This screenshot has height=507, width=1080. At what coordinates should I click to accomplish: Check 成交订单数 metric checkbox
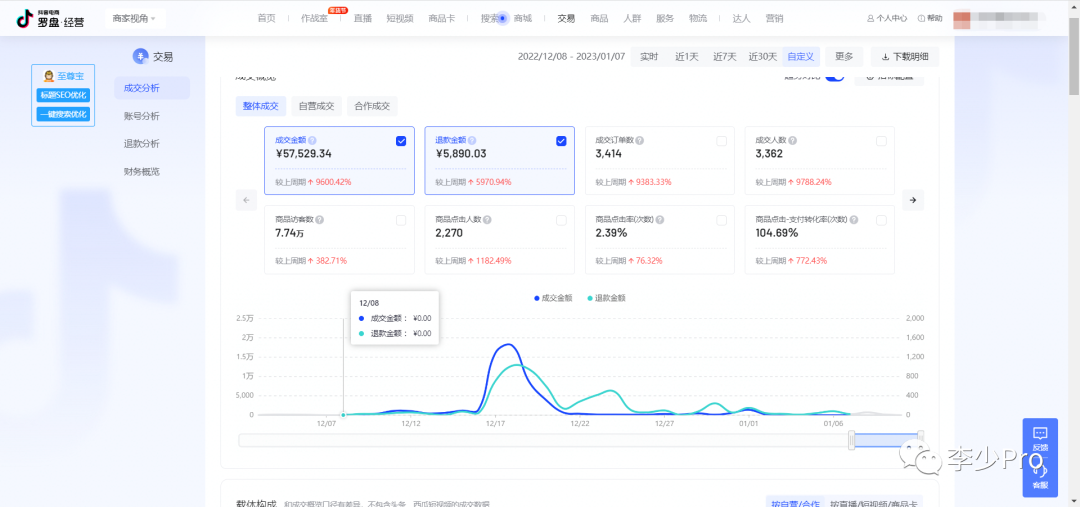coord(721,141)
